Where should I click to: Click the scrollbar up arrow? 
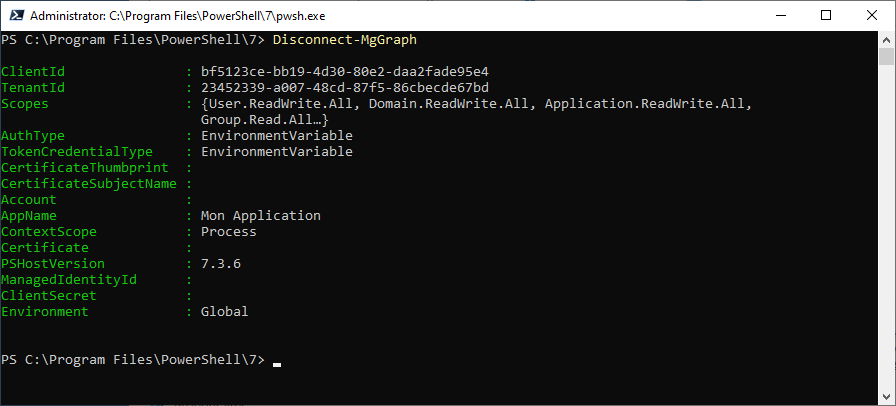(x=886, y=39)
